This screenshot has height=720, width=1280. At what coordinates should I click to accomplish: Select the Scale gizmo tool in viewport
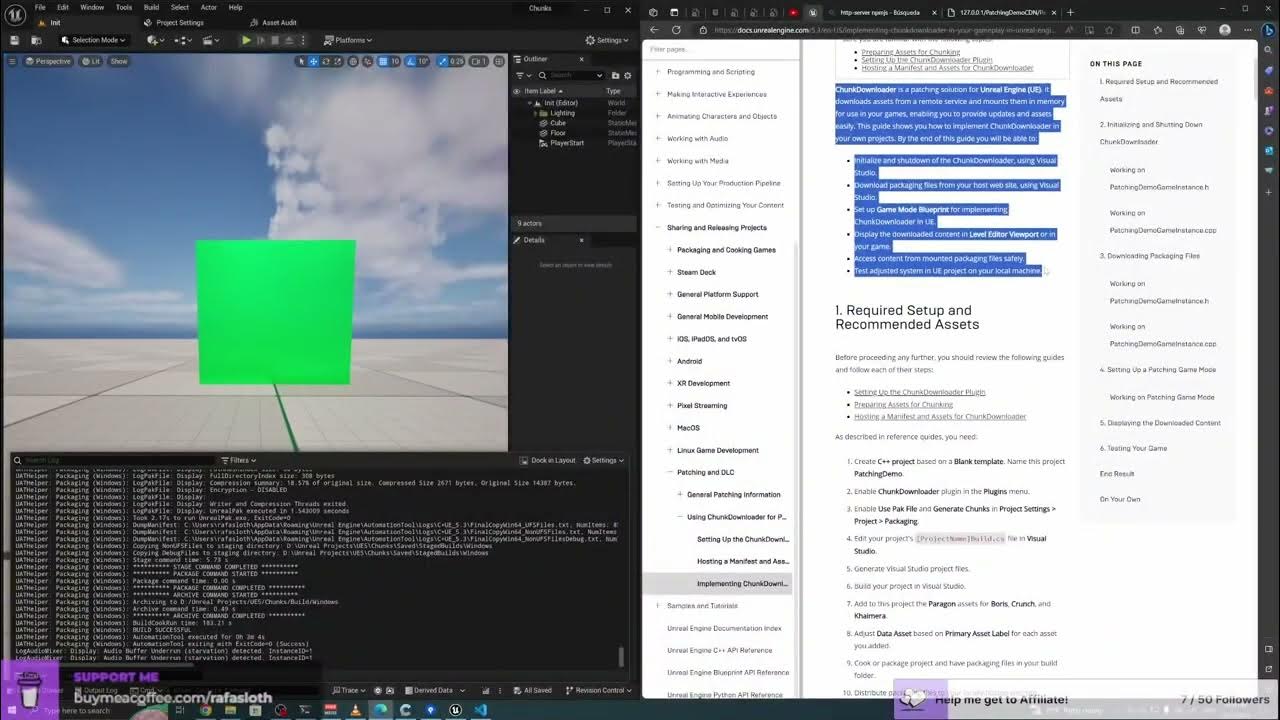(x=338, y=61)
